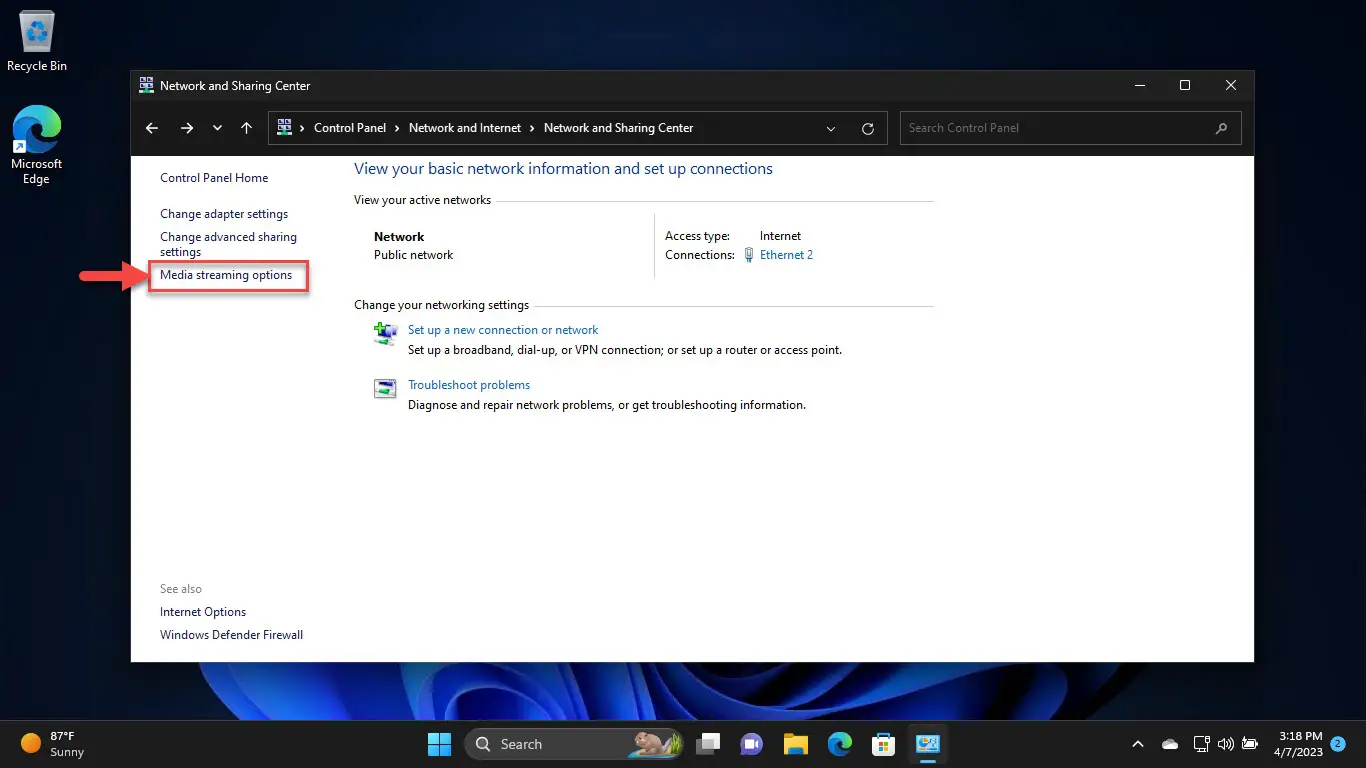The image size is (1366, 768).
Task: Go back using the Back arrow
Action: [152, 128]
